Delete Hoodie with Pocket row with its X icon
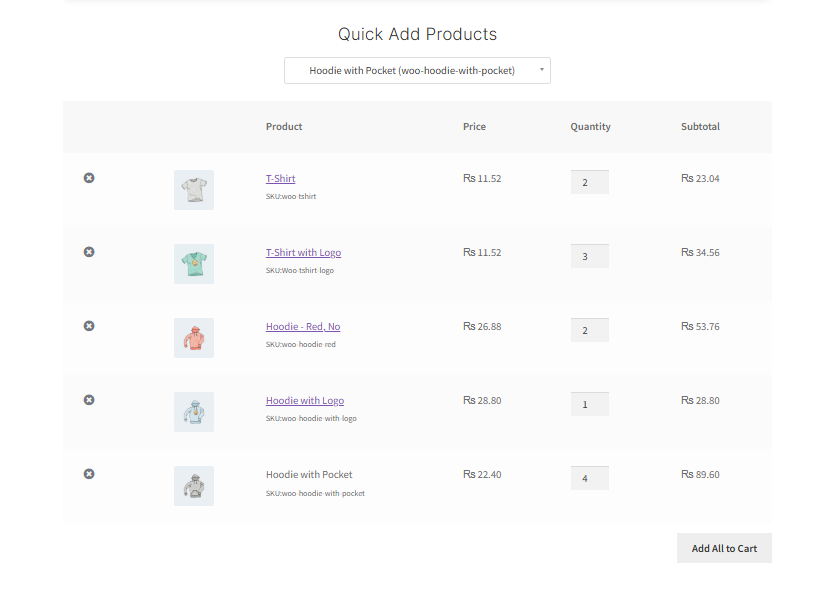This screenshot has width=836, height=591. tap(89, 473)
